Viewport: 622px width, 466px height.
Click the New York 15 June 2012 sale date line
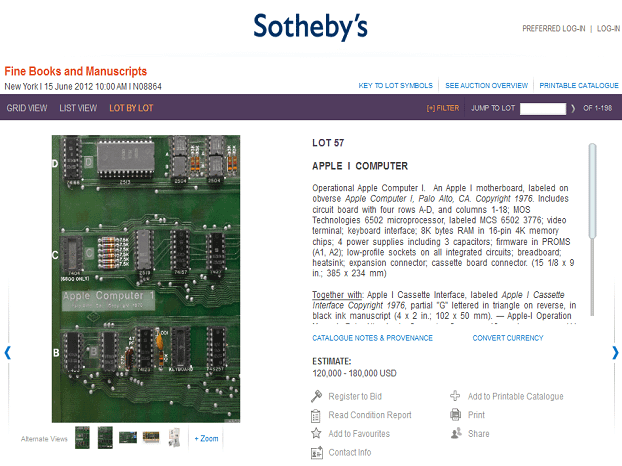click(x=83, y=86)
